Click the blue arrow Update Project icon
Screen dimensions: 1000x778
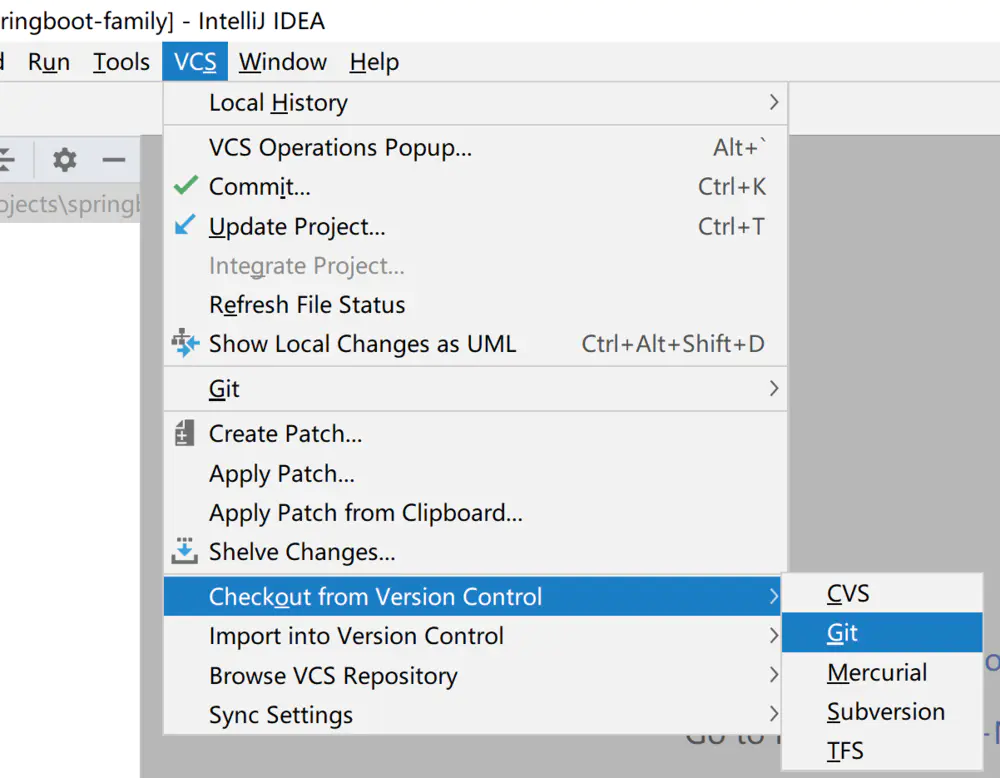point(185,225)
